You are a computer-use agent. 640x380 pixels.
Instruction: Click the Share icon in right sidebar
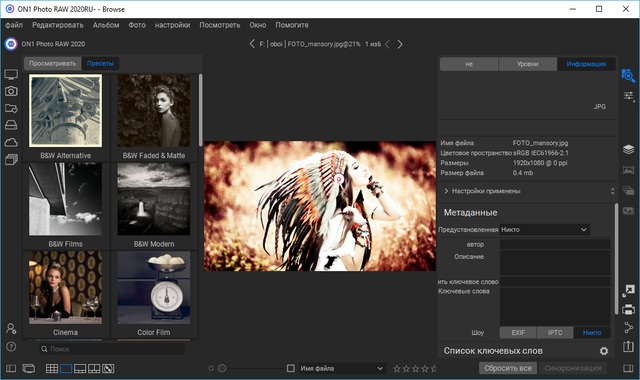click(628, 327)
